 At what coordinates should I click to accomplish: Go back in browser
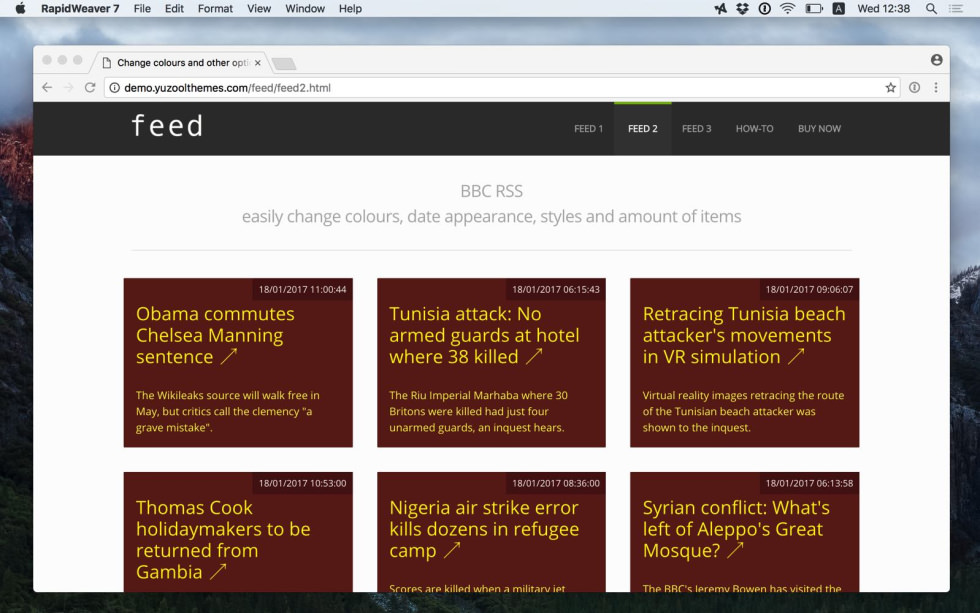(x=47, y=87)
